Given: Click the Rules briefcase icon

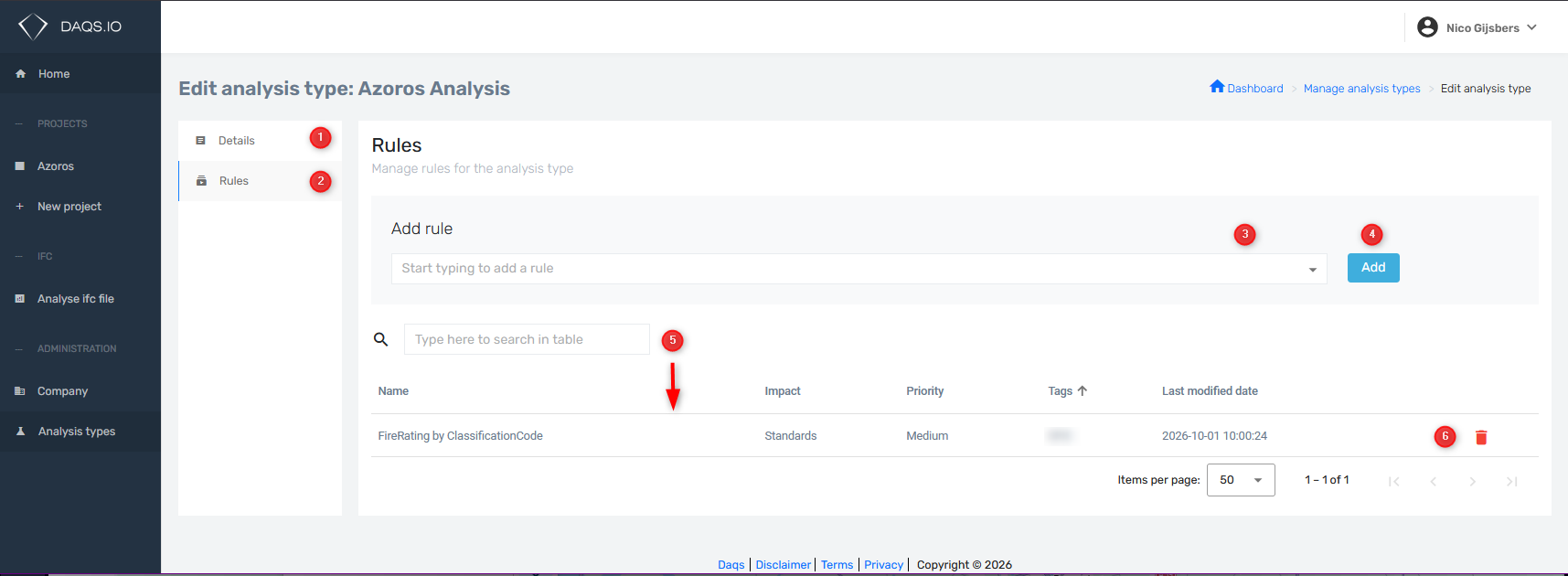Looking at the screenshot, I should click(201, 181).
